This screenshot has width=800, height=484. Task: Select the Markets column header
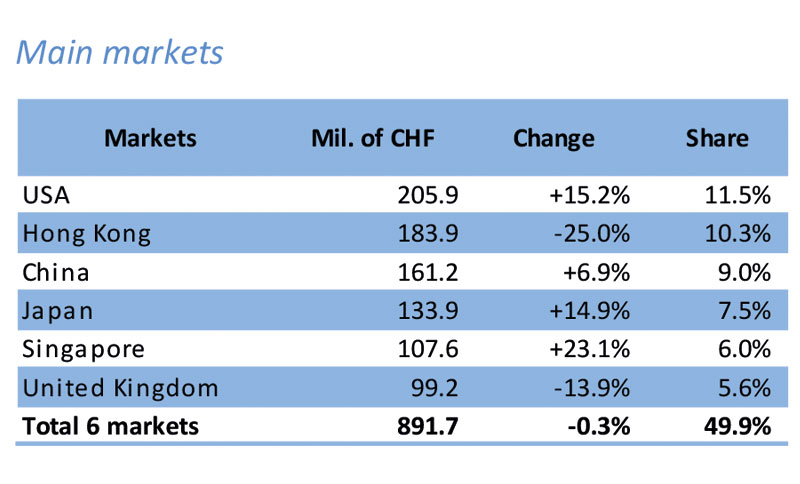pyautogui.click(x=150, y=138)
